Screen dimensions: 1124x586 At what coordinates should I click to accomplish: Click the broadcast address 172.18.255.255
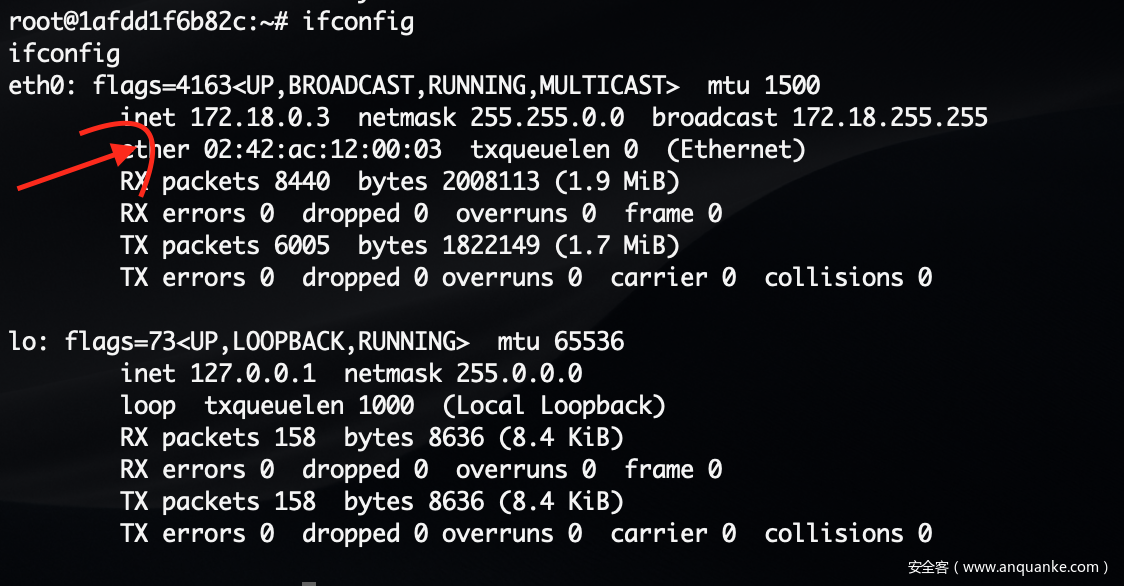(890, 118)
